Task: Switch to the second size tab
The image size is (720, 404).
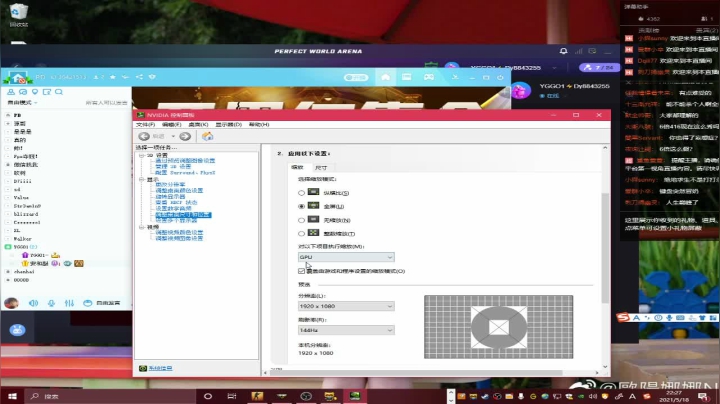Action: 321,168
